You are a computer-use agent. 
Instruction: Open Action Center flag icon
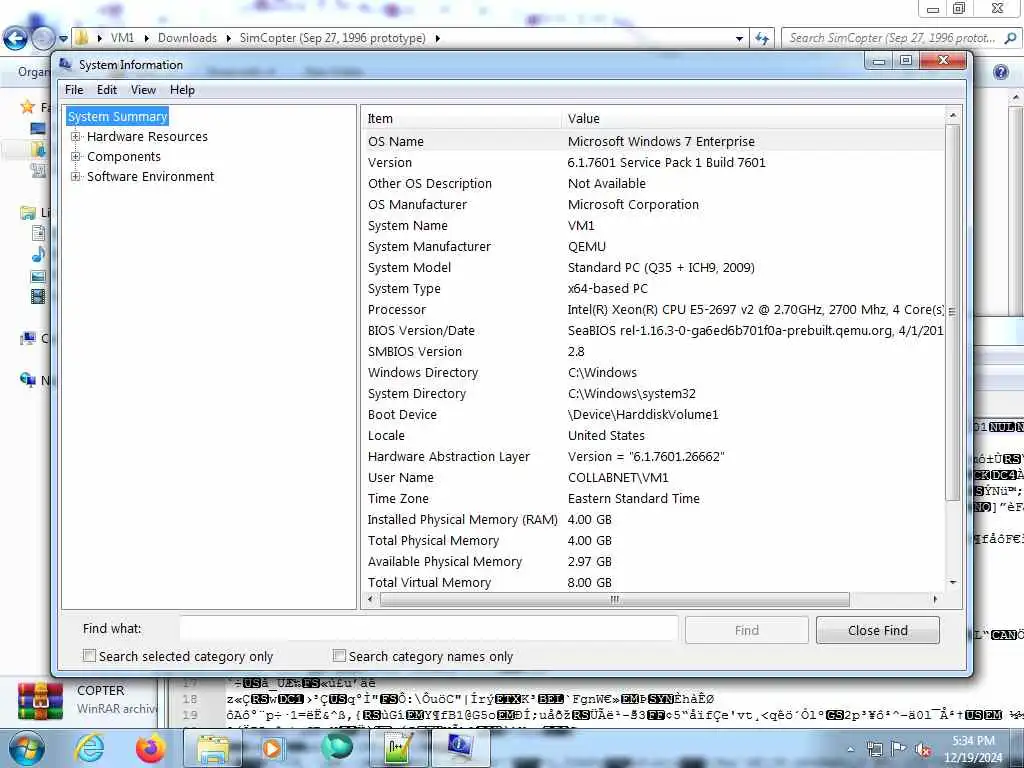[x=899, y=749]
